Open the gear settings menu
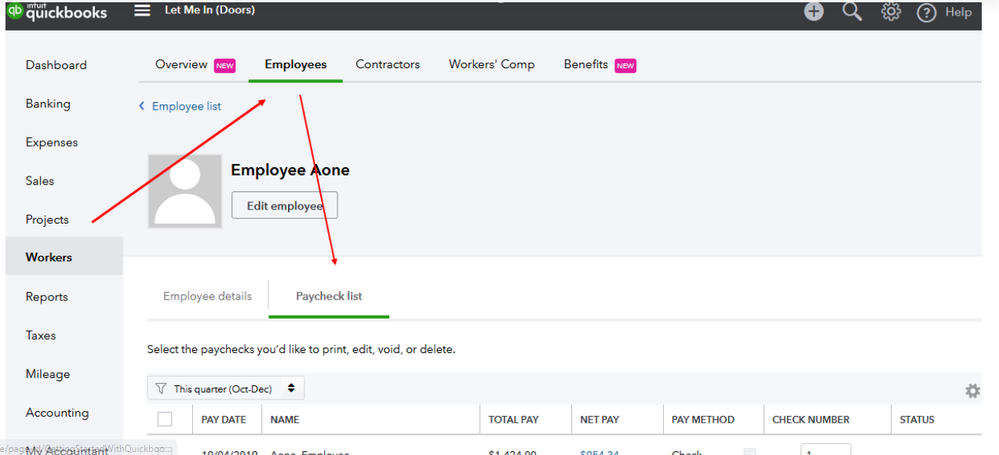 [891, 11]
